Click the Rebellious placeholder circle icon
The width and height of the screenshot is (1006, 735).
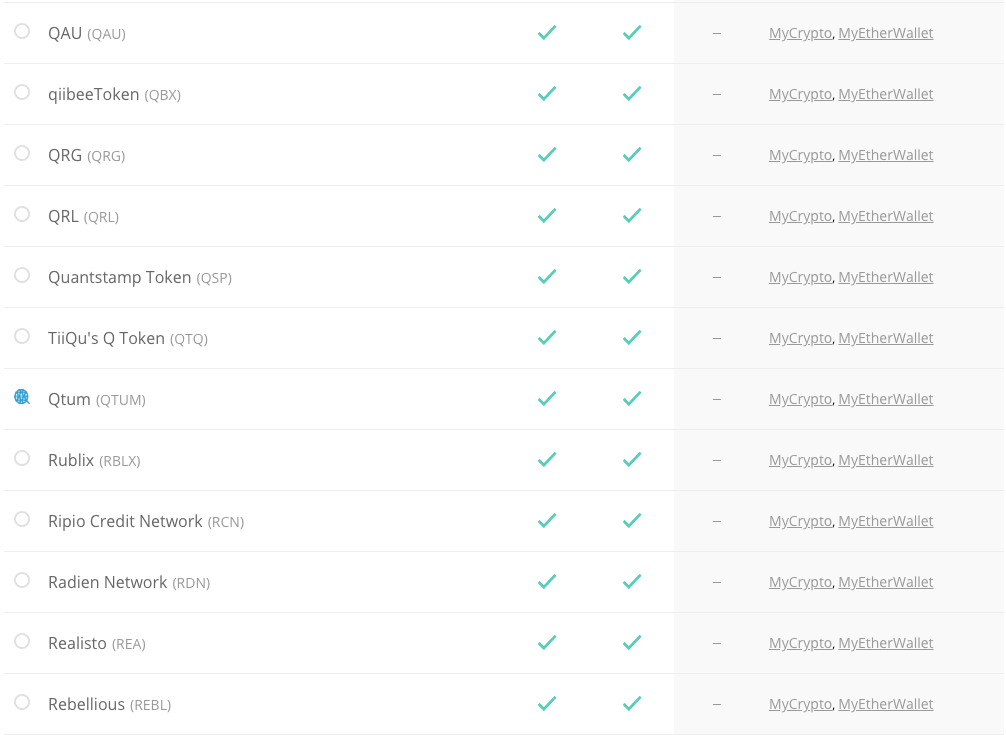[x=22, y=702]
